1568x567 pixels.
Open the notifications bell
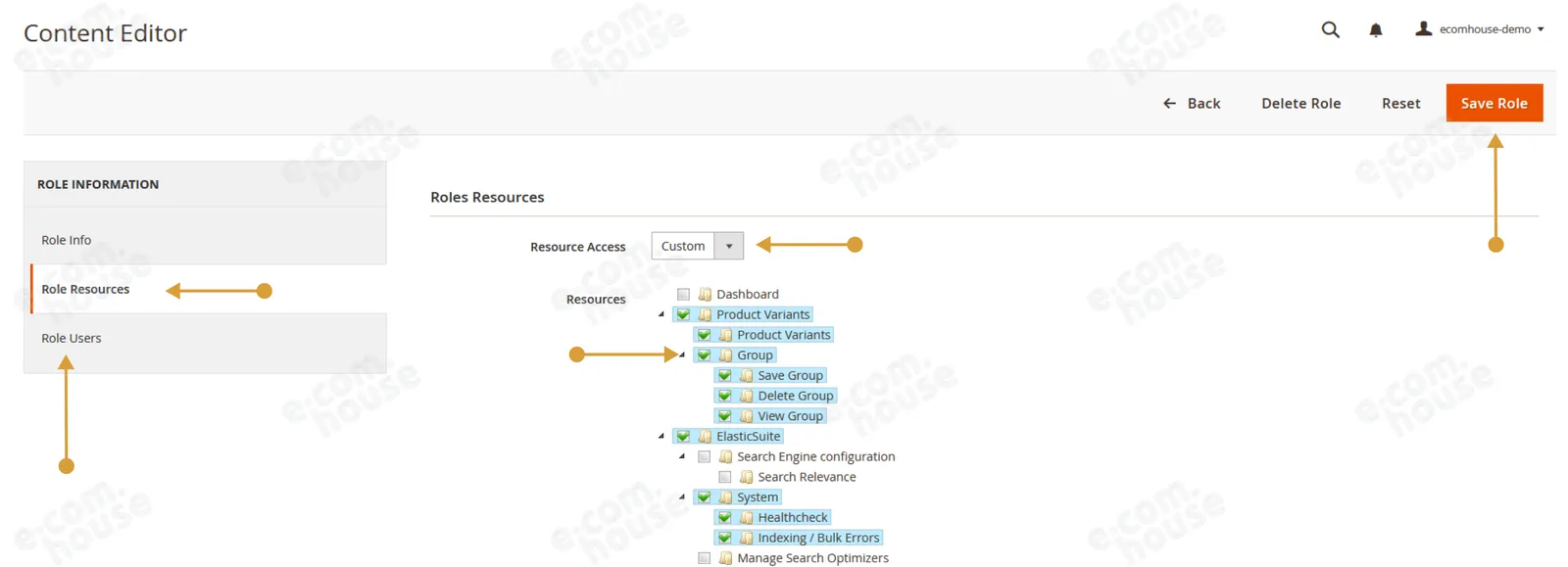[x=1376, y=30]
